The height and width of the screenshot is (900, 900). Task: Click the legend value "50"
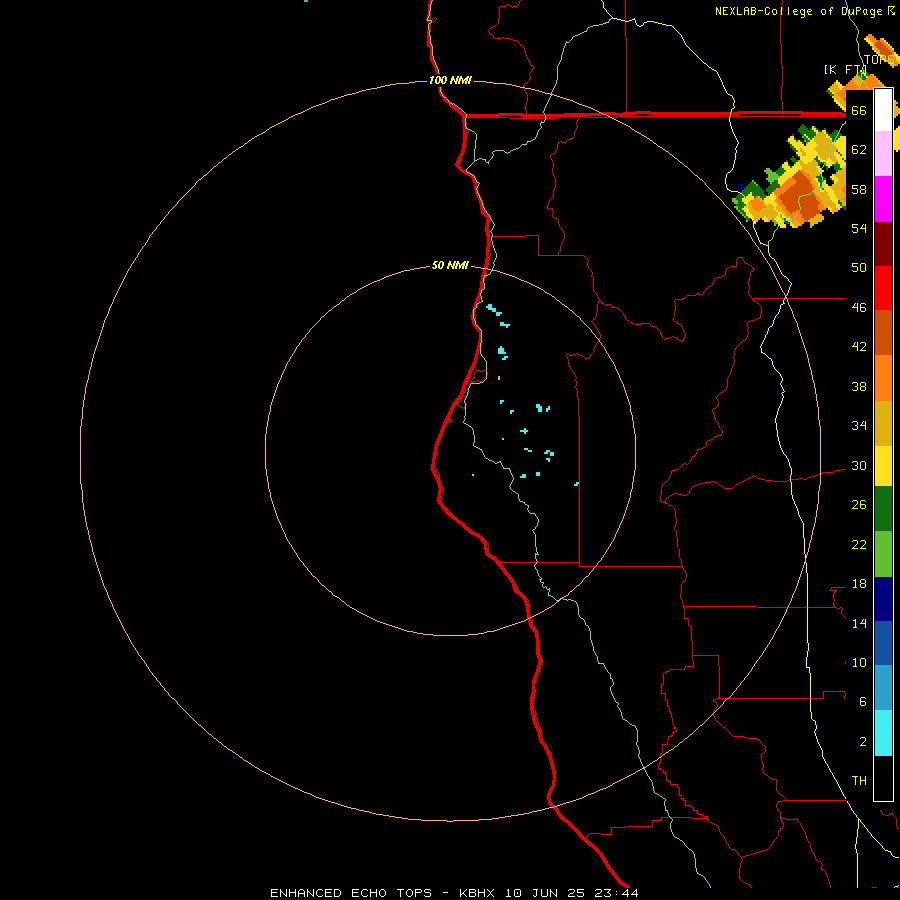(859, 267)
